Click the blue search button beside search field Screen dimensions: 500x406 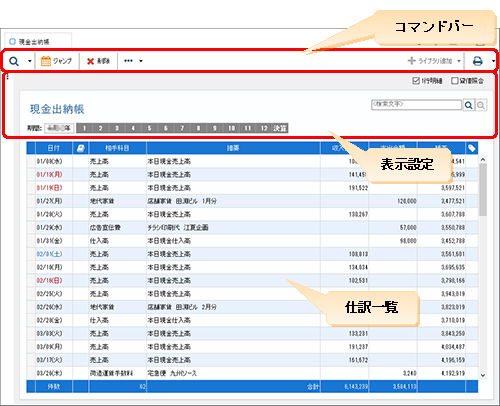[469, 105]
